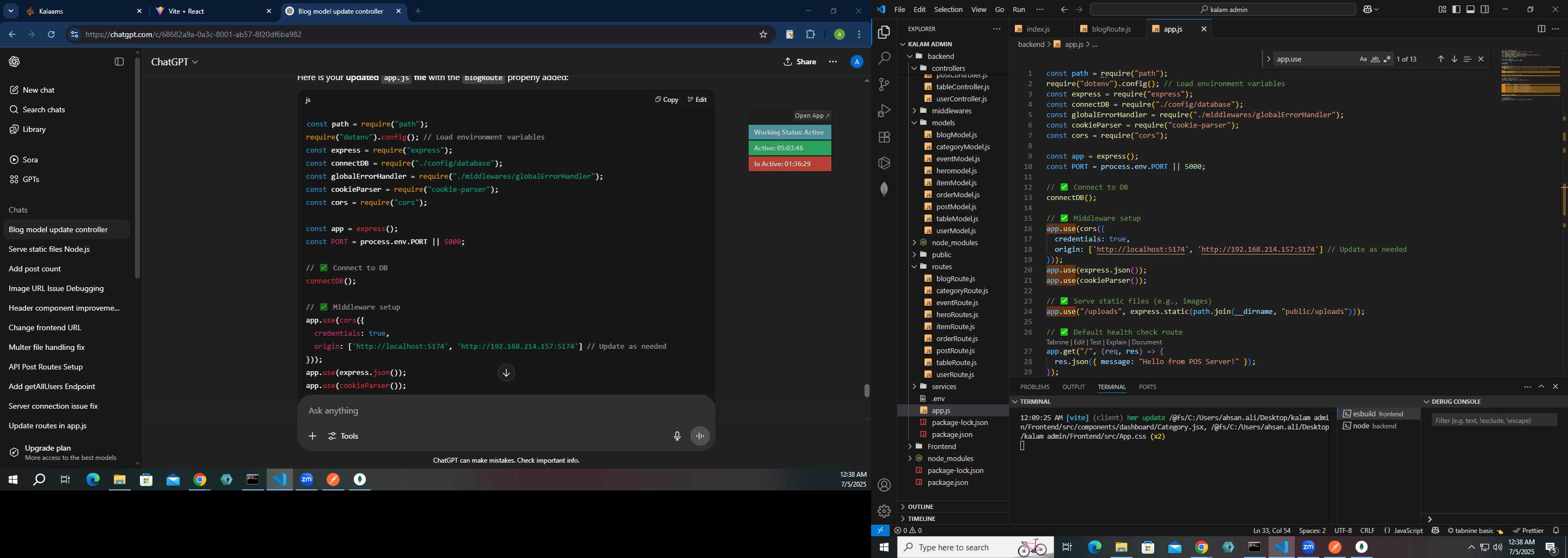Go to next match in the find widget
Image resolution: width=1568 pixels, height=558 pixels.
point(1454,59)
